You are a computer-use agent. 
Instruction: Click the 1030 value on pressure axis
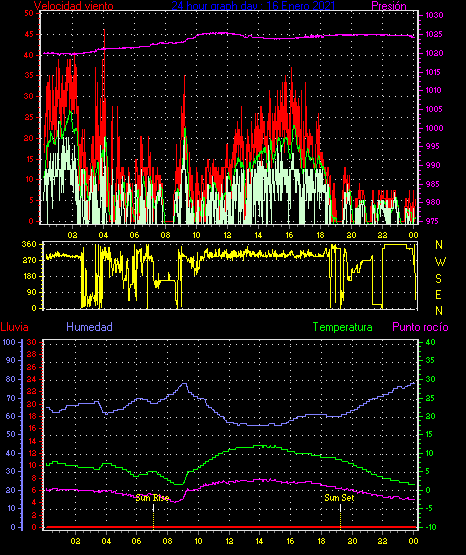pos(434,15)
